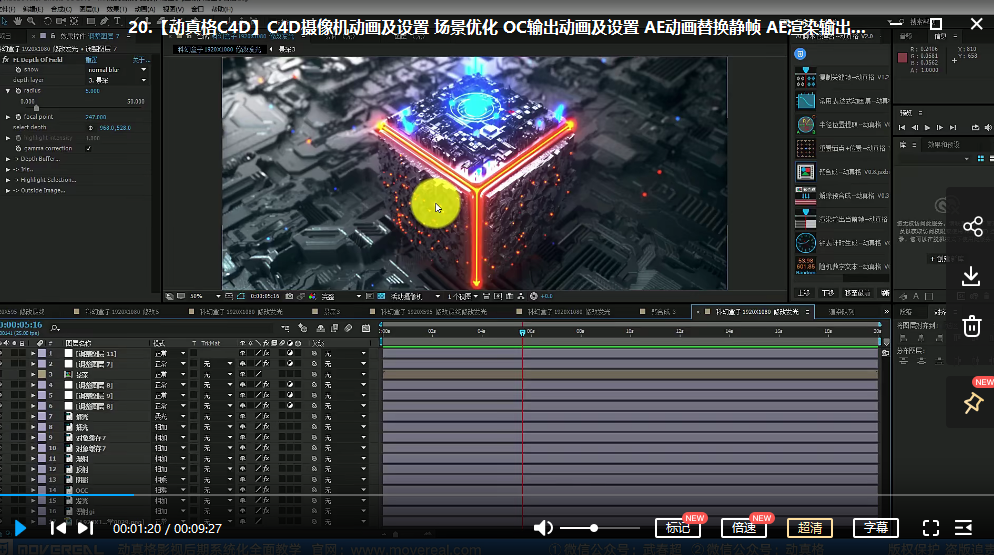The height and width of the screenshot is (555, 994).
Task: Click the 下移 move down button
Action: (828, 293)
